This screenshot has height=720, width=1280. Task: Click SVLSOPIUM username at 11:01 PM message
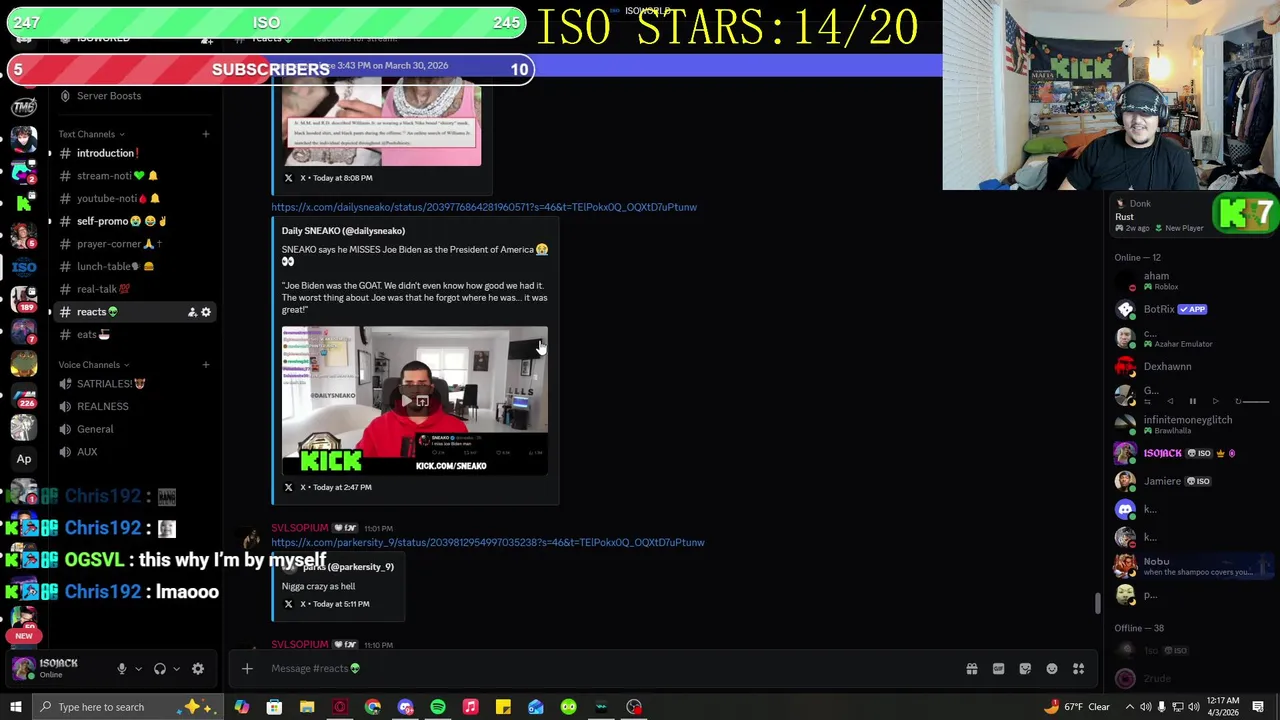click(x=300, y=528)
